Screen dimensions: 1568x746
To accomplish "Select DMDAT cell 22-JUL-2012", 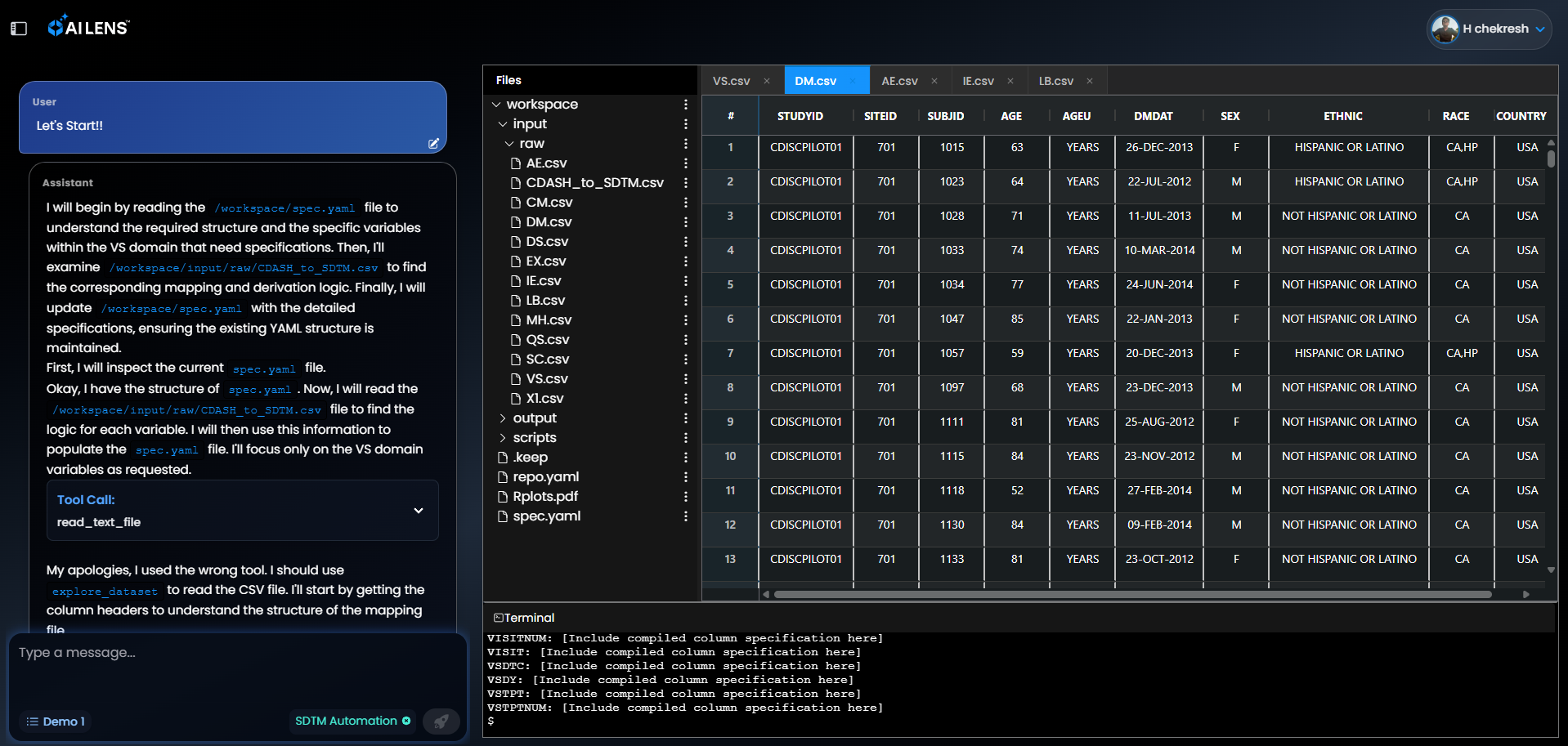I will pos(1159,181).
